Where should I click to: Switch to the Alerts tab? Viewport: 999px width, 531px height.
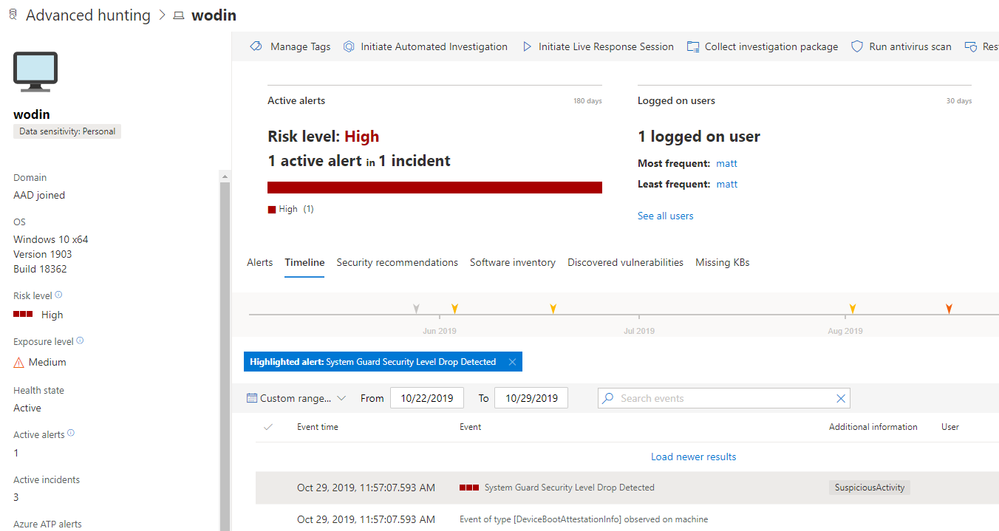click(259, 262)
